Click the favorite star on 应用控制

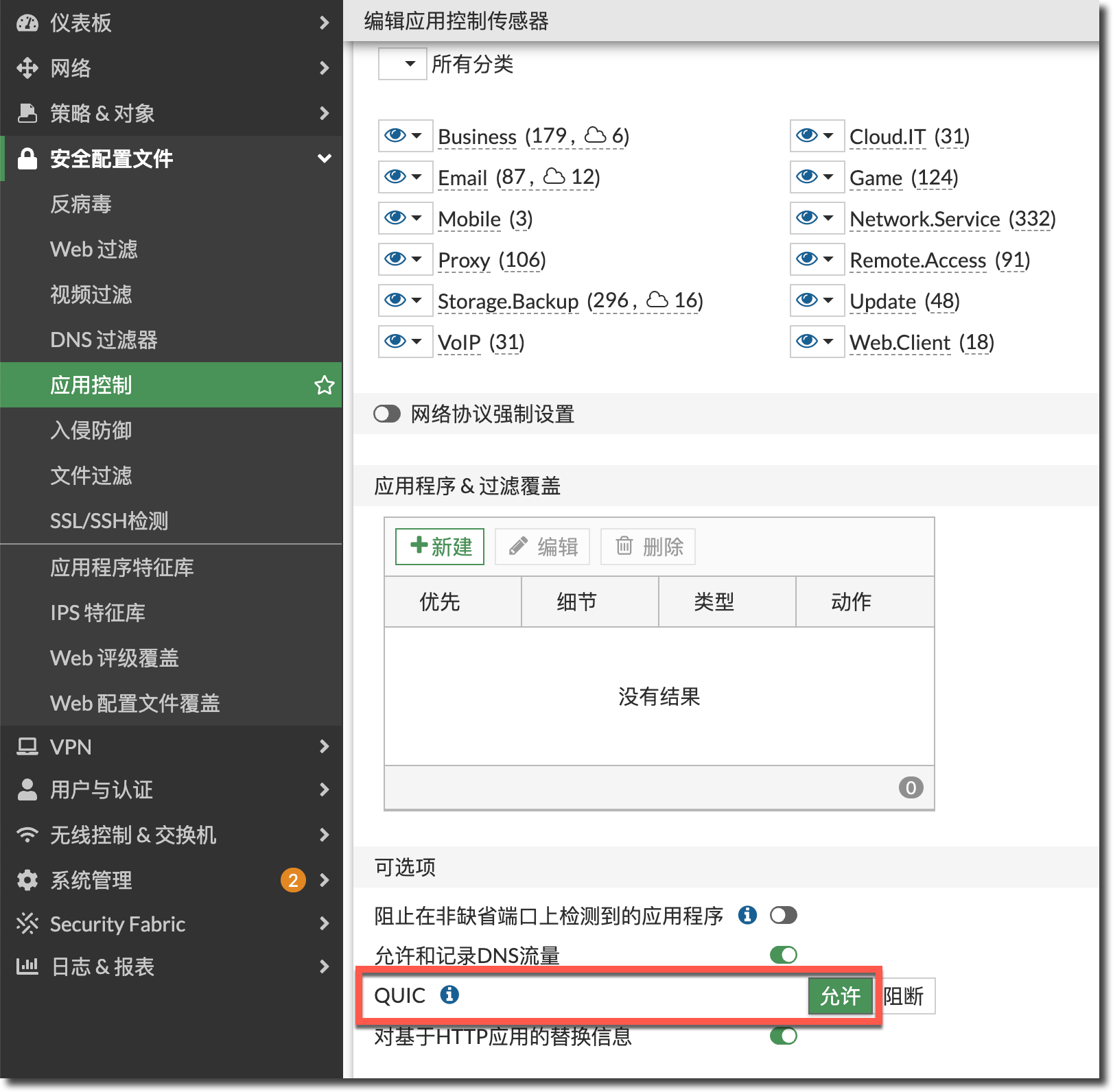324,385
